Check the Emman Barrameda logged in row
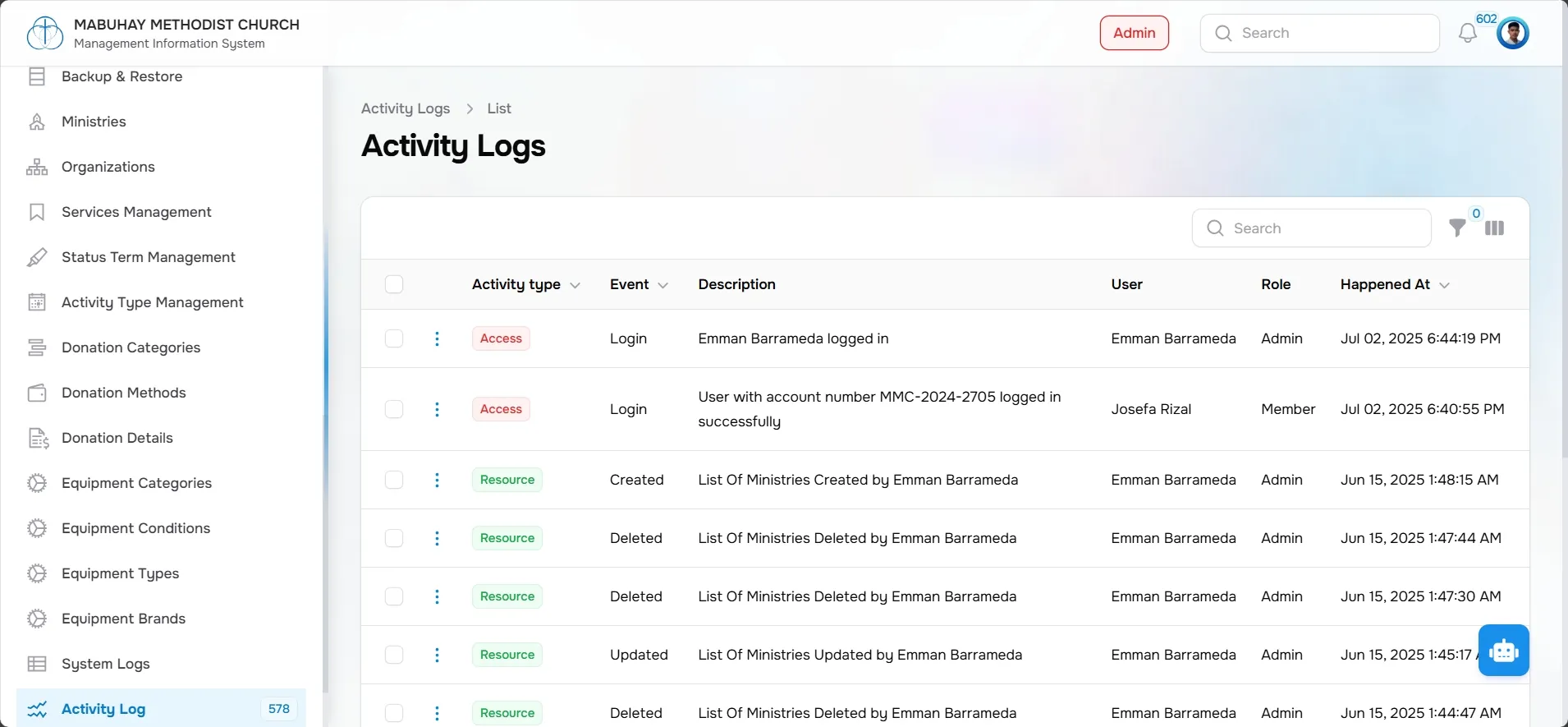 [x=394, y=338]
